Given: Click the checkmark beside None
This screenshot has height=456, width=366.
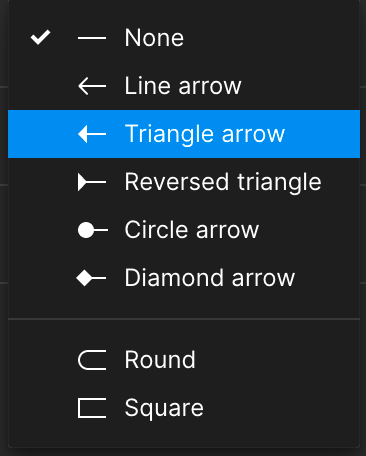Looking at the screenshot, I should 40,37.
